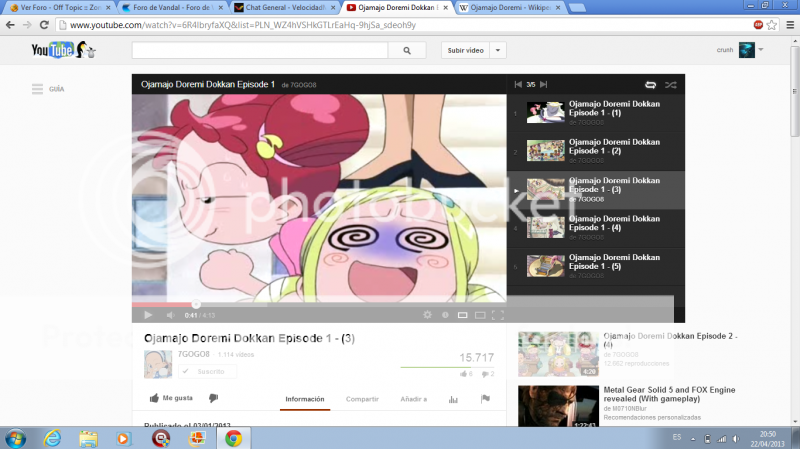Mute the video volume
This screenshot has width=800, height=449.
click(x=170, y=315)
